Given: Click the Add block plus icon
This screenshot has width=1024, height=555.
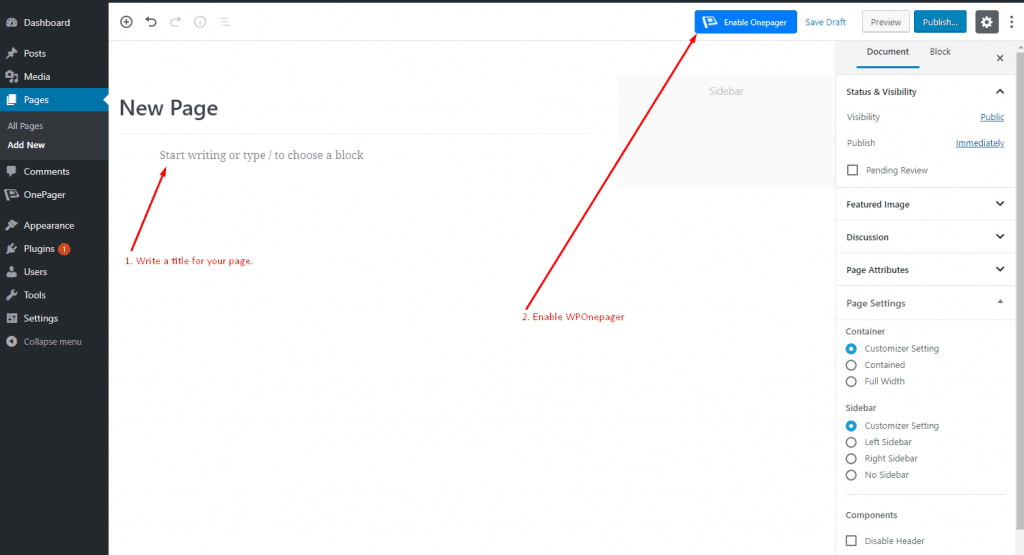Looking at the screenshot, I should [x=126, y=22].
